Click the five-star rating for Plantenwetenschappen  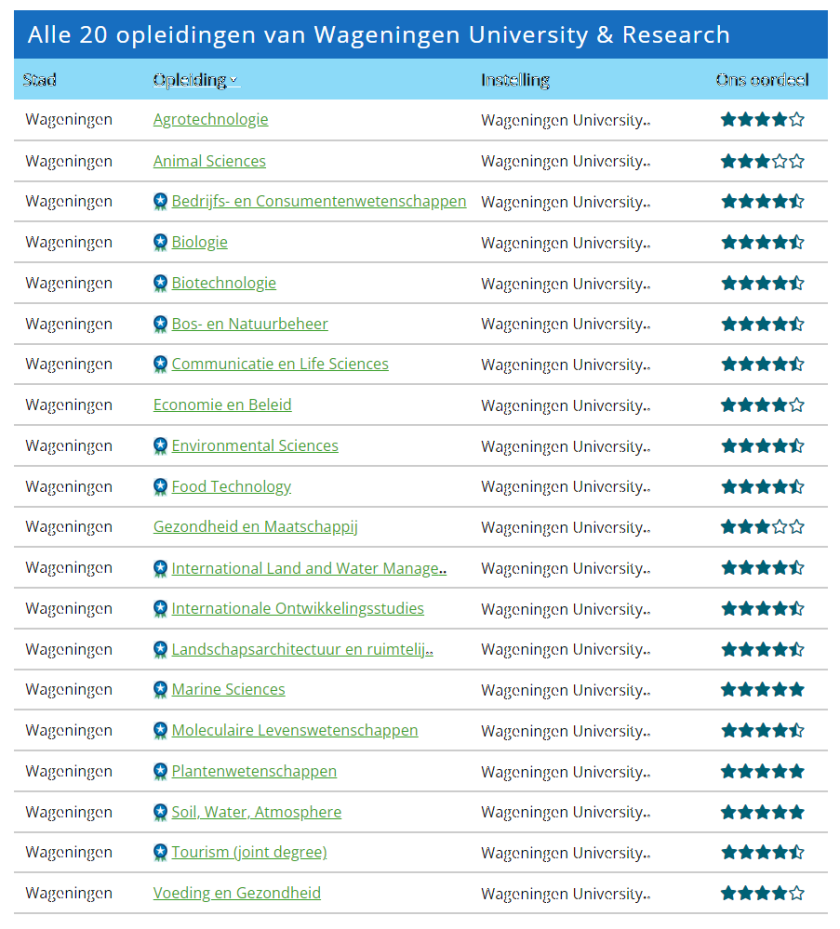click(x=762, y=771)
